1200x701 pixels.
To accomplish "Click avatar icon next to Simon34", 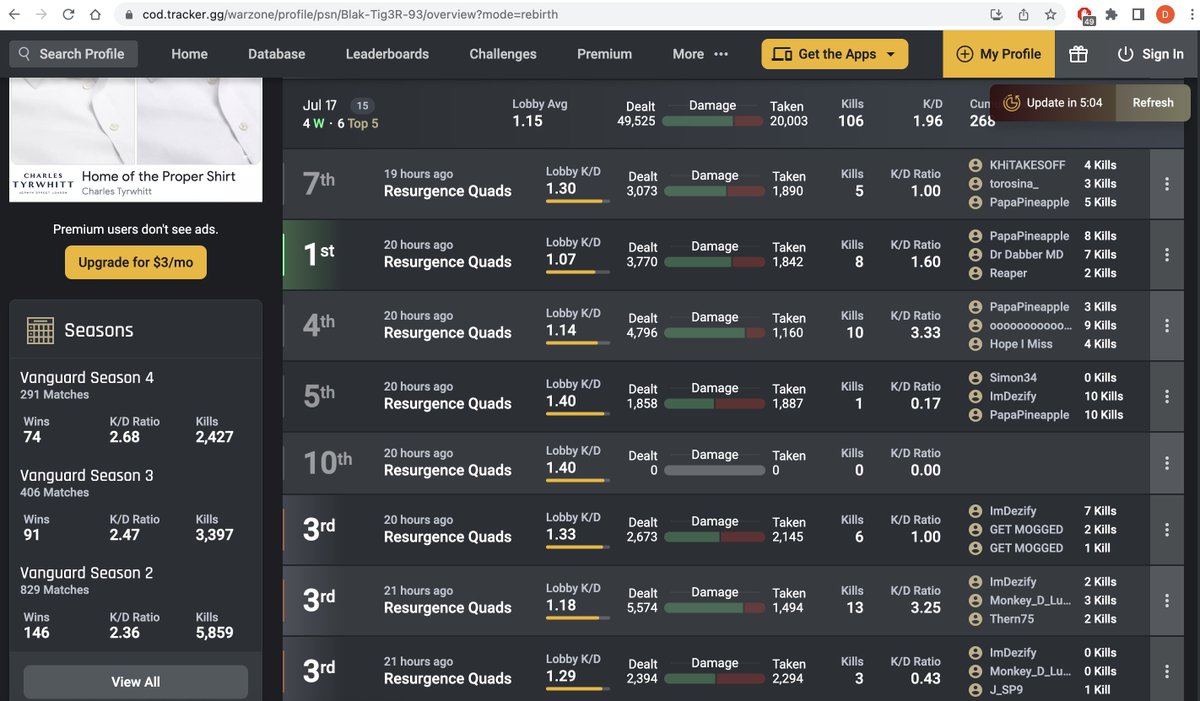I will click(975, 378).
